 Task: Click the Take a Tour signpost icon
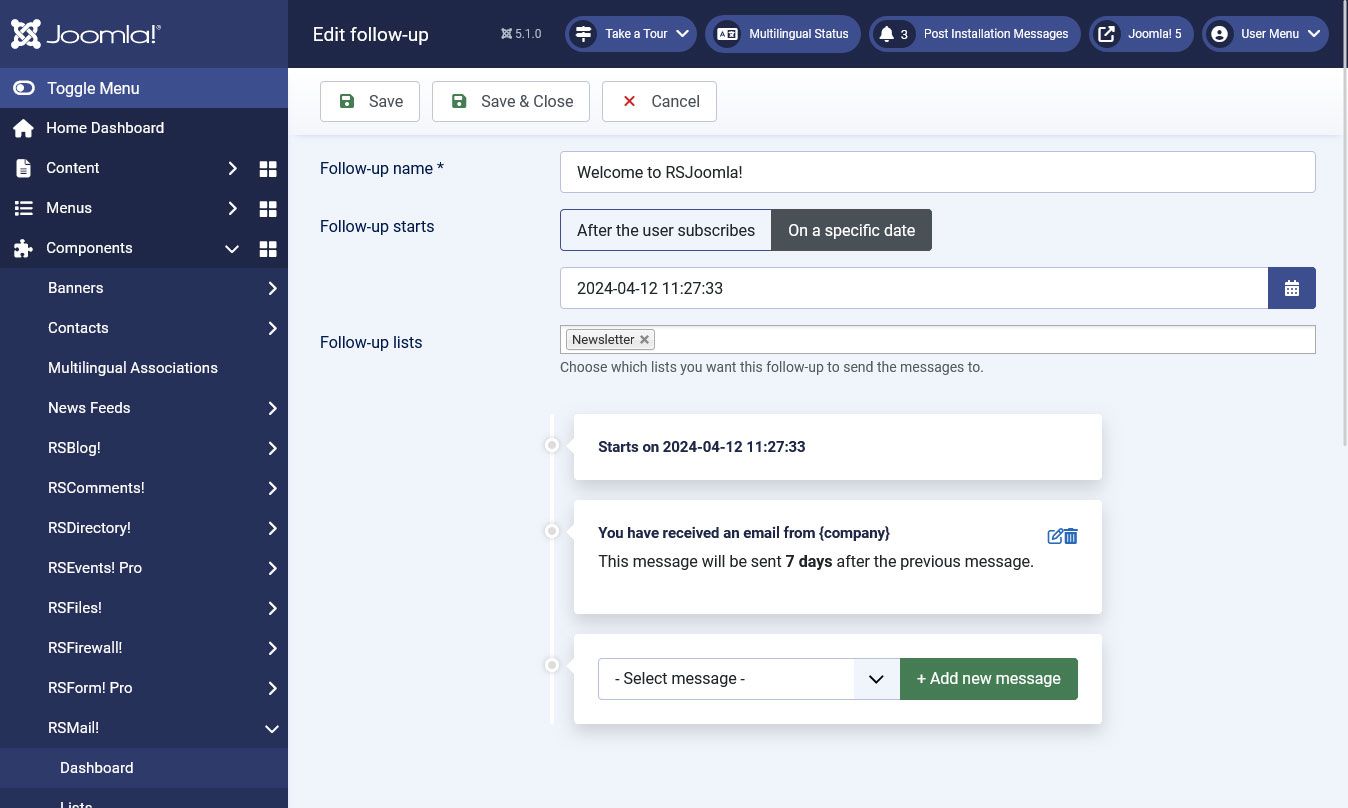click(583, 34)
